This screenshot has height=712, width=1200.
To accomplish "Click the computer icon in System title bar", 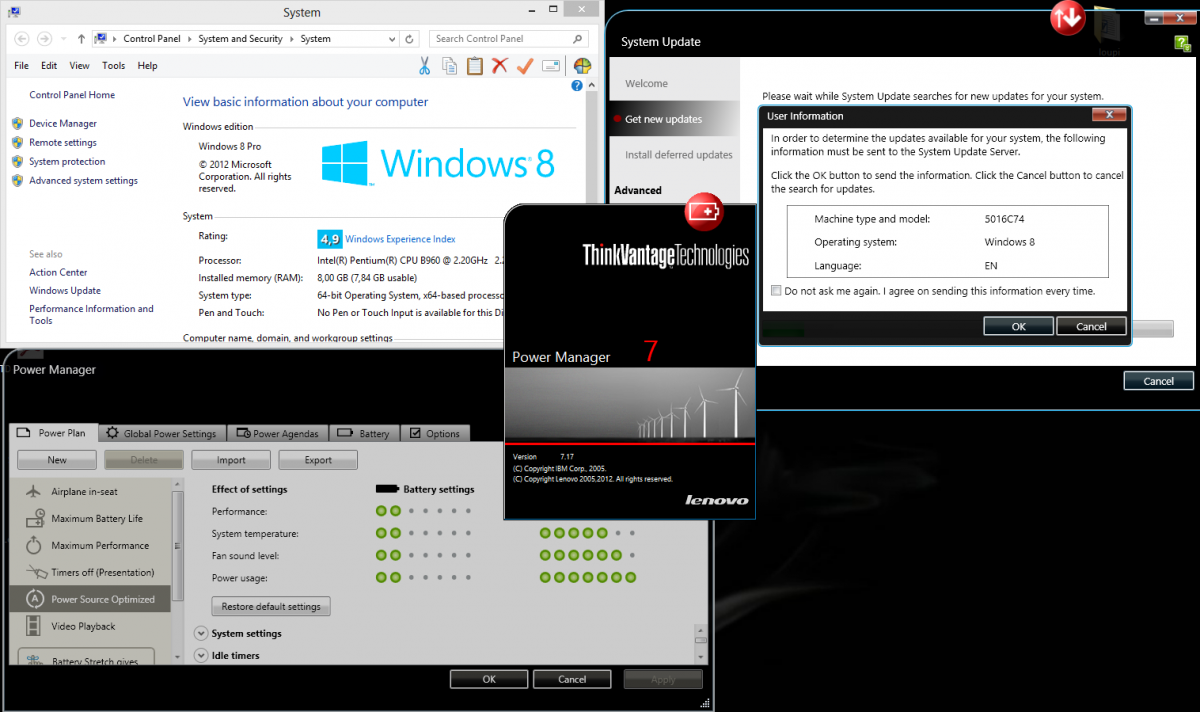I will [x=14, y=11].
